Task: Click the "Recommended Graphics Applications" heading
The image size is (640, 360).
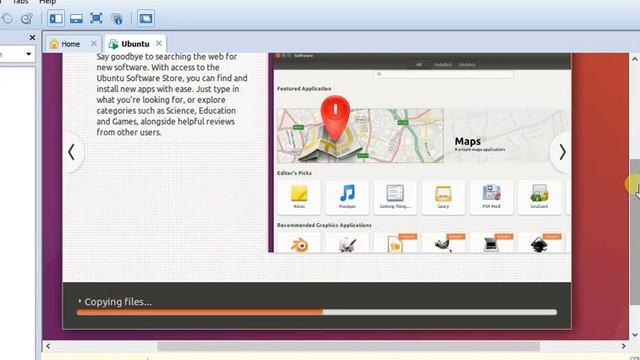Action: (x=324, y=225)
